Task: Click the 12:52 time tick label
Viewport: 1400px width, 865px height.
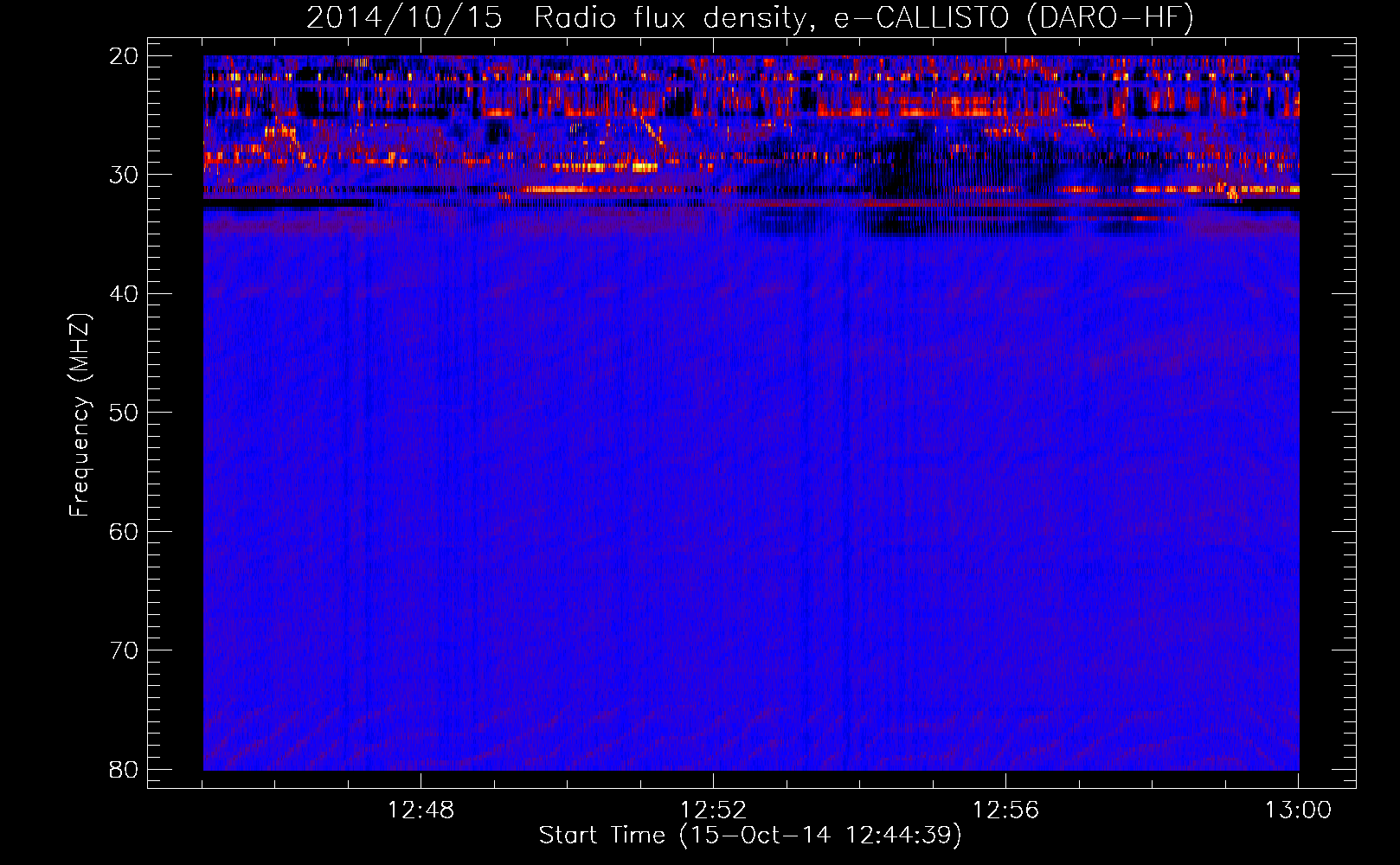Action: [x=713, y=811]
